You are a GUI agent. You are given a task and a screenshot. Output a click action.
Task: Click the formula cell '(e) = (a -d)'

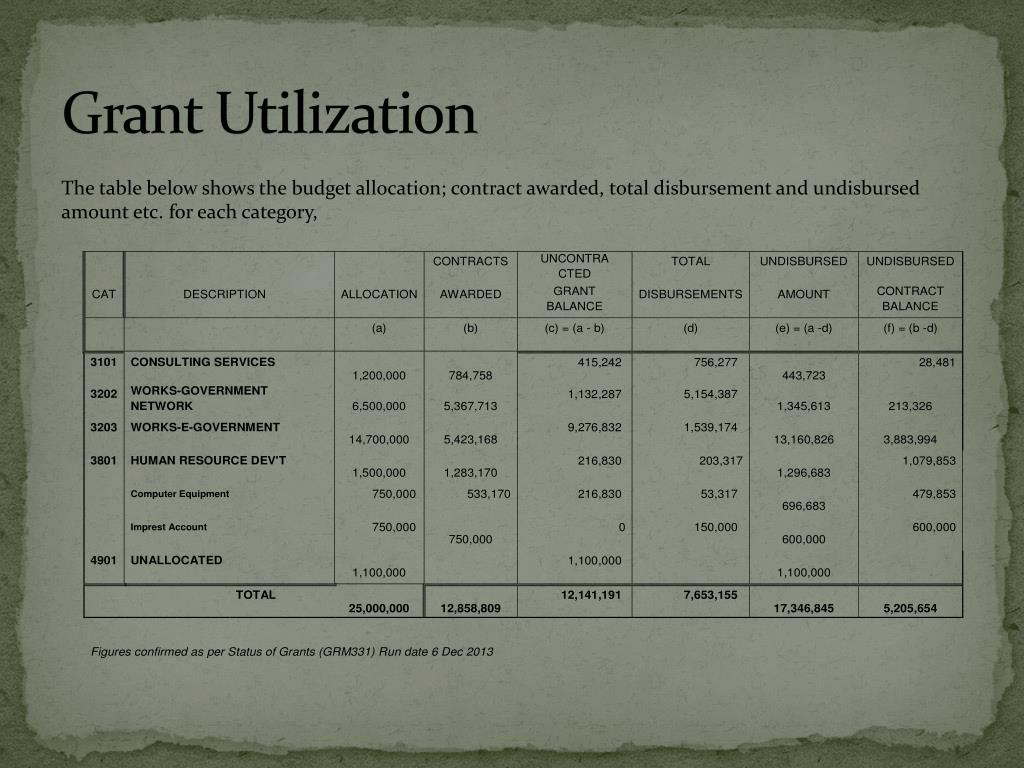803,328
